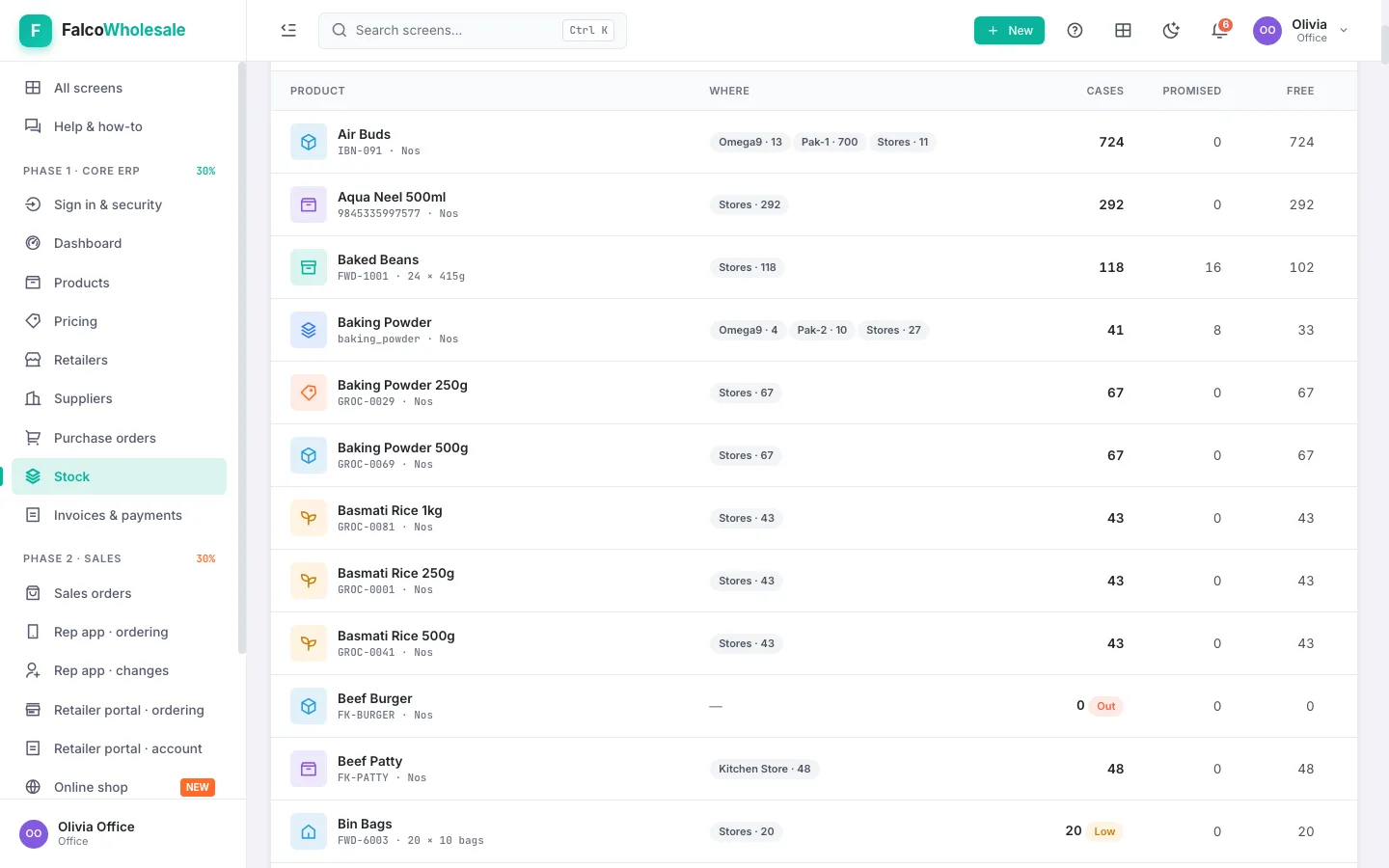Toggle dark mode with the moon icon
The height and width of the screenshot is (868, 1389).
(x=1171, y=31)
